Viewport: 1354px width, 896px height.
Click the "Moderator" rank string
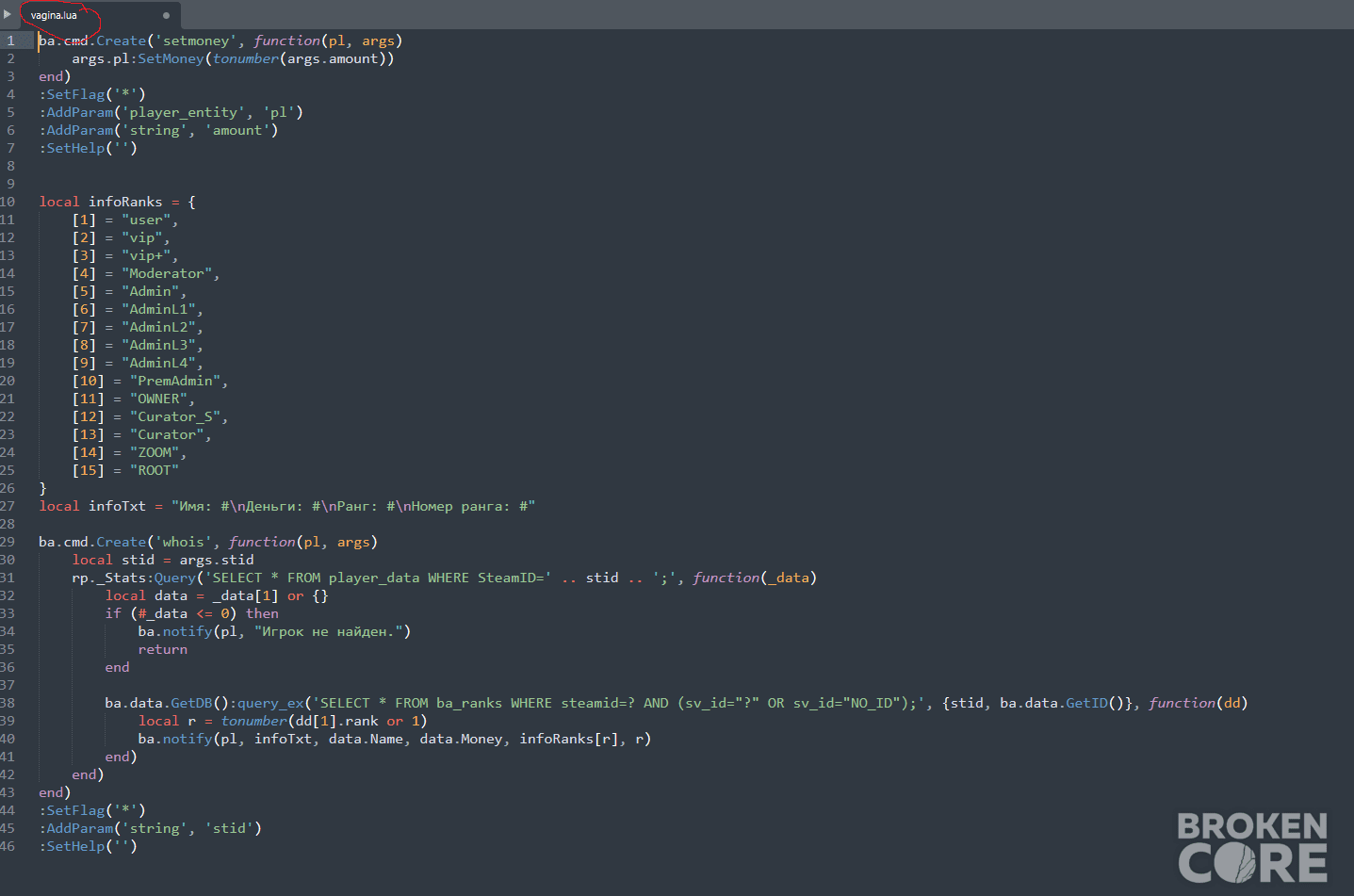[167, 273]
